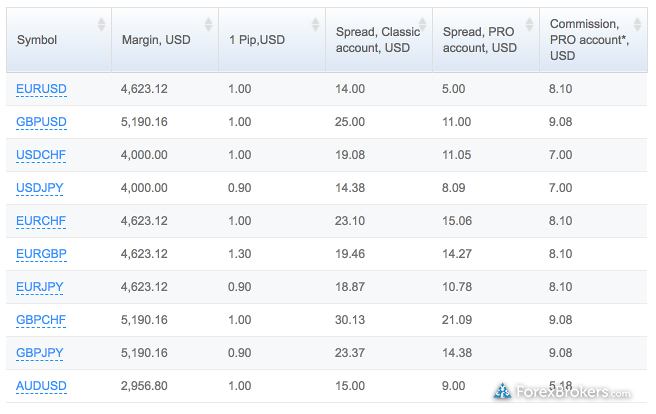Select the EURJPY symbol link
The width and height of the screenshot is (656, 414).
click(x=39, y=287)
